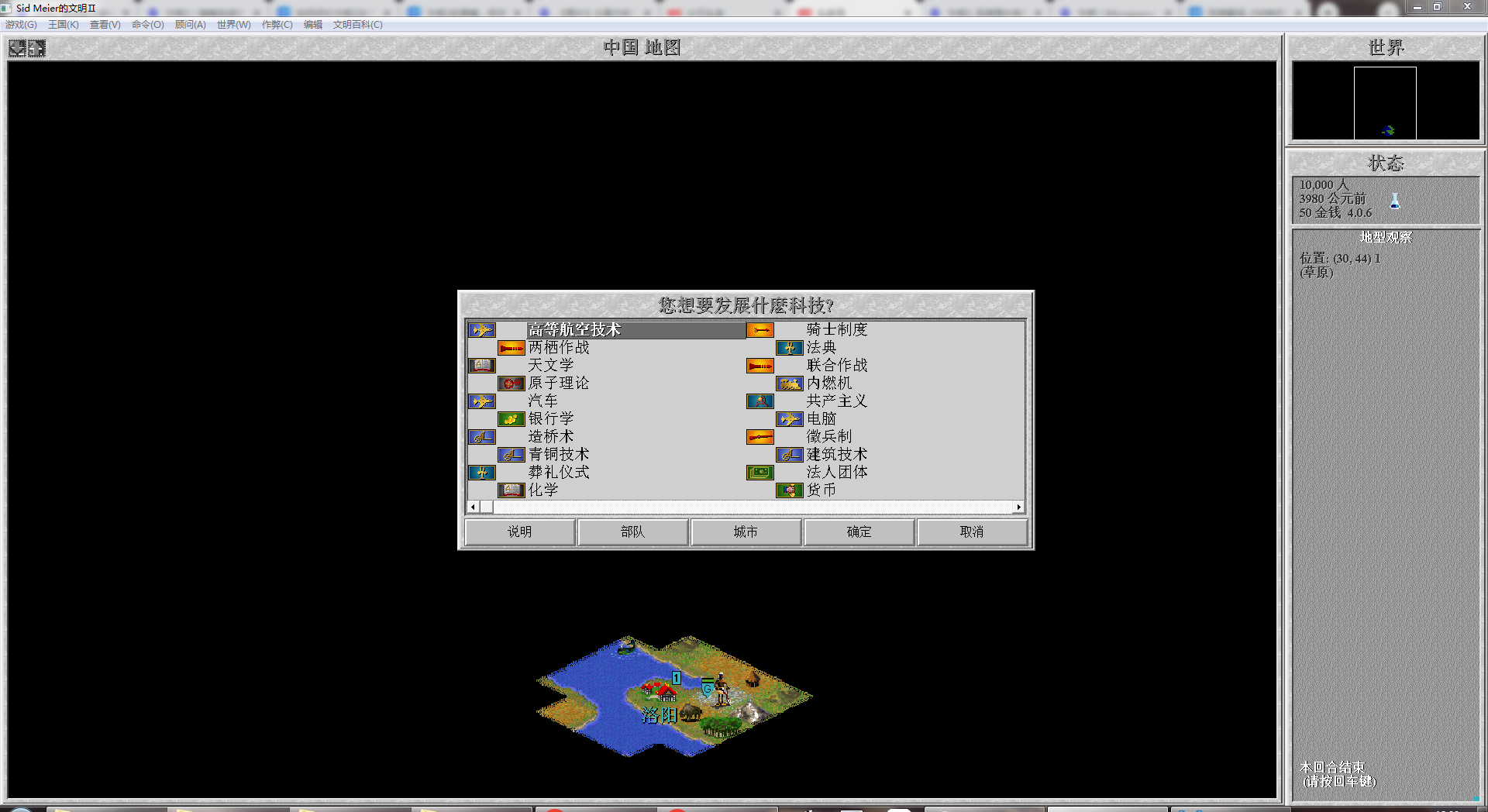Select the book icon next to 天文学
This screenshot has width=1488, height=812.
coord(481,366)
